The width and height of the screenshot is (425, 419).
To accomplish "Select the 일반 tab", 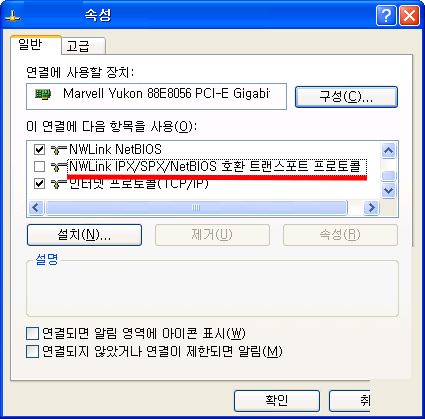I will pyautogui.click(x=36, y=44).
